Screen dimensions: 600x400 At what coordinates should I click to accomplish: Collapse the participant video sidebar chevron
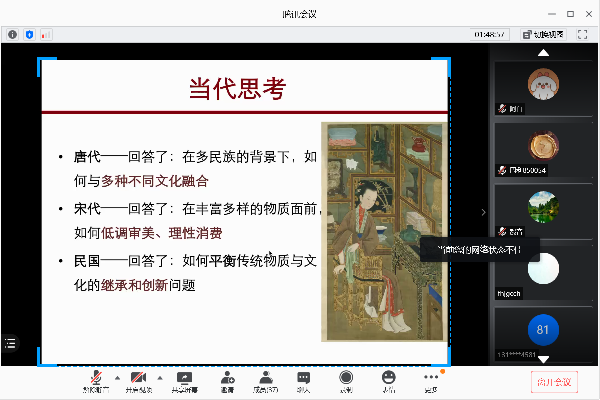coord(484,212)
